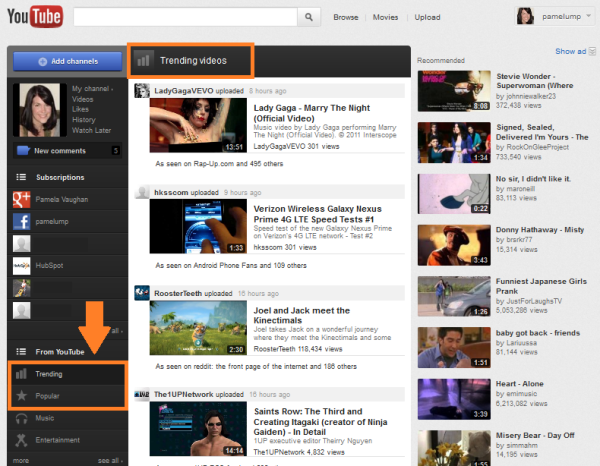Screen dimensions: 600x466
Task: Click the Add channels button
Action: tap(66, 62)
